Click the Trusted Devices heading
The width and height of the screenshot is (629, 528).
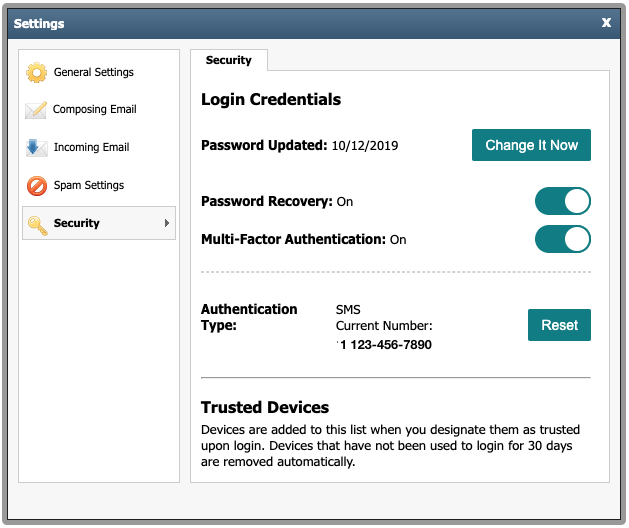[265, 407]
